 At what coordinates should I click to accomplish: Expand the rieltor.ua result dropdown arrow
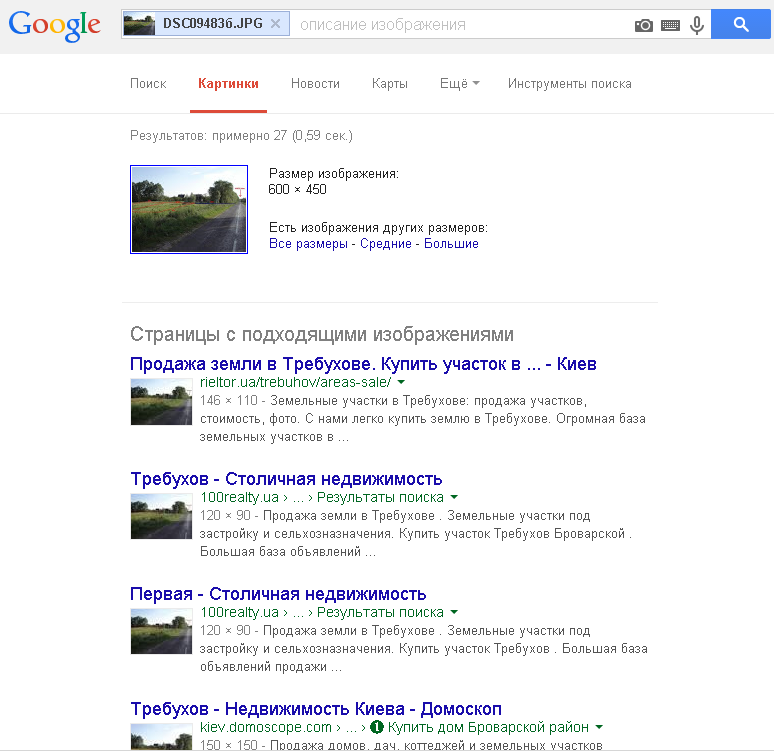pyautogui.click(x=401, y=383)
